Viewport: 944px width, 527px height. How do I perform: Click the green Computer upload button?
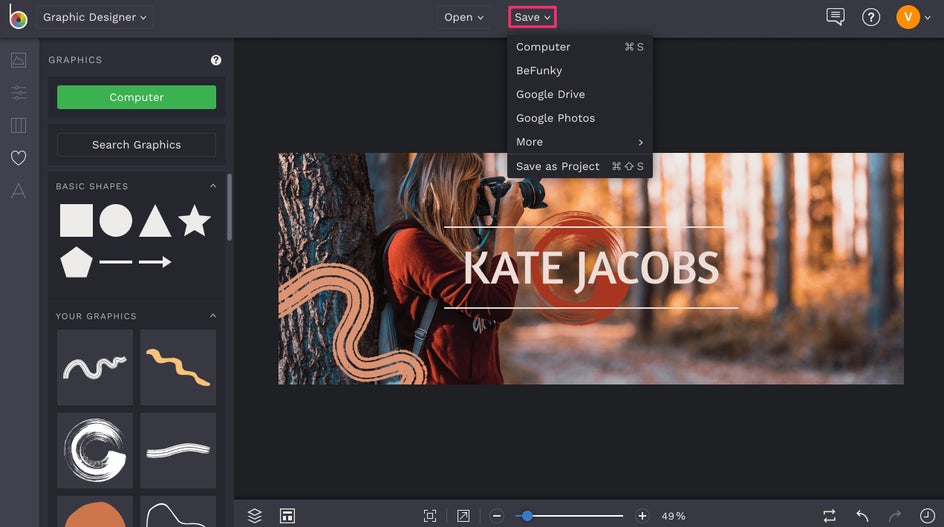136,97
